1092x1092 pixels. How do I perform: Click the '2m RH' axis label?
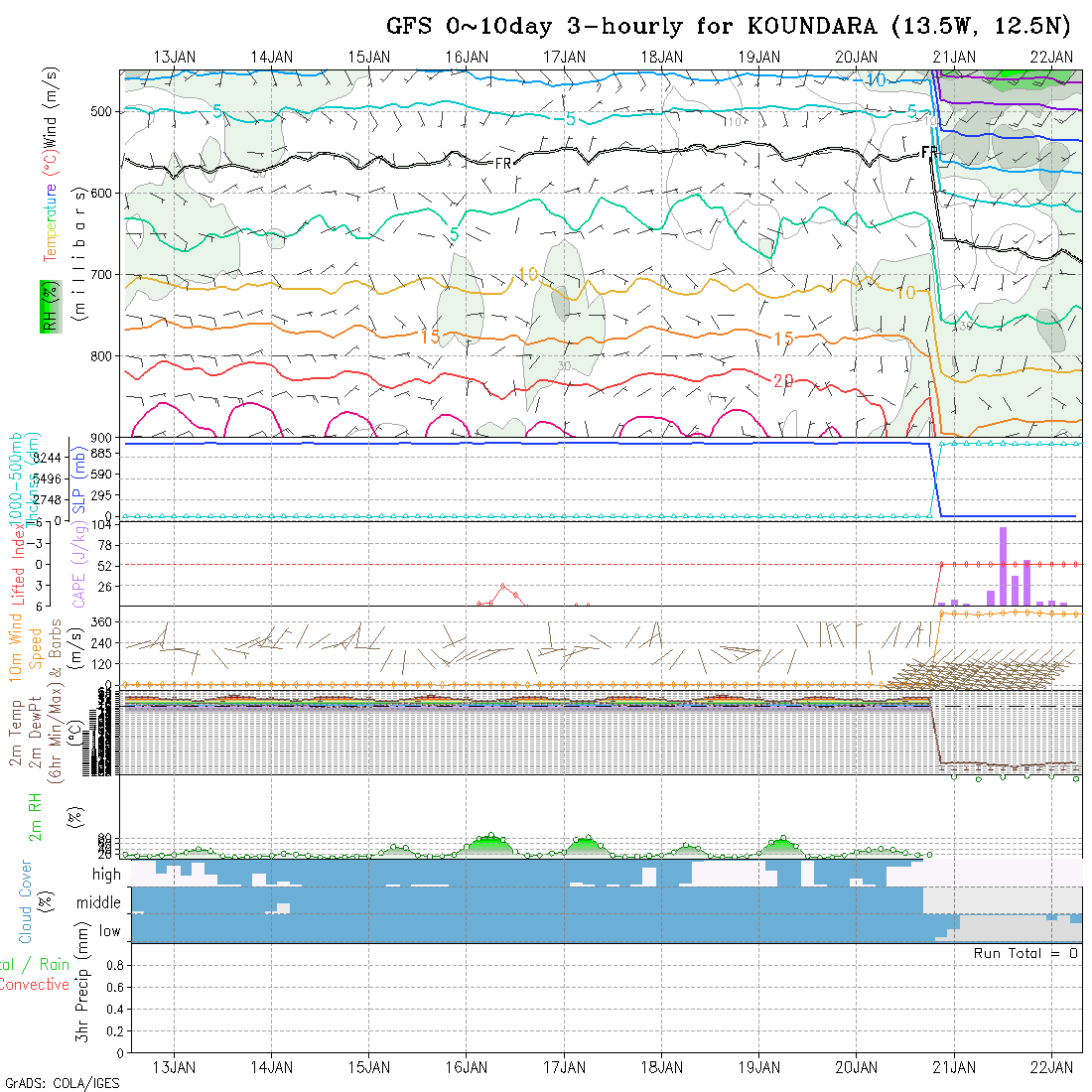pyautogui.click(x=35, y=817)
